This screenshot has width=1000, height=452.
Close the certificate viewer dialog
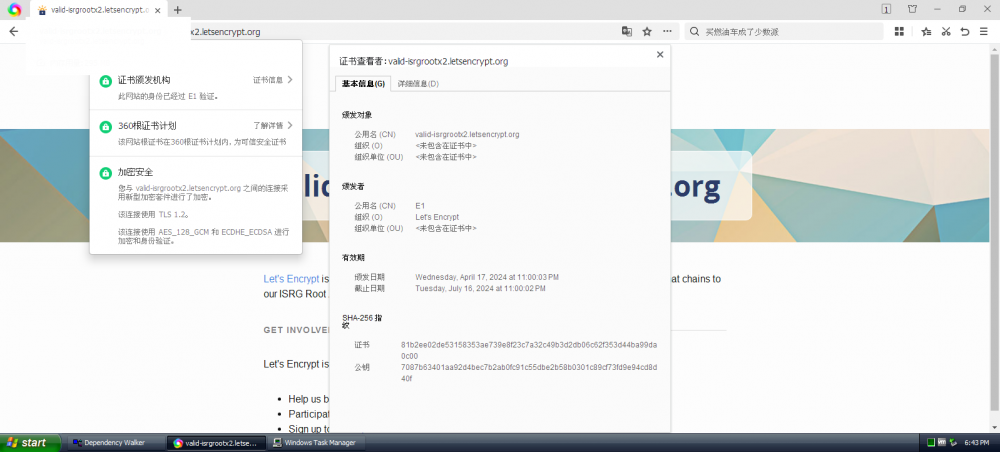coord(659,55)
